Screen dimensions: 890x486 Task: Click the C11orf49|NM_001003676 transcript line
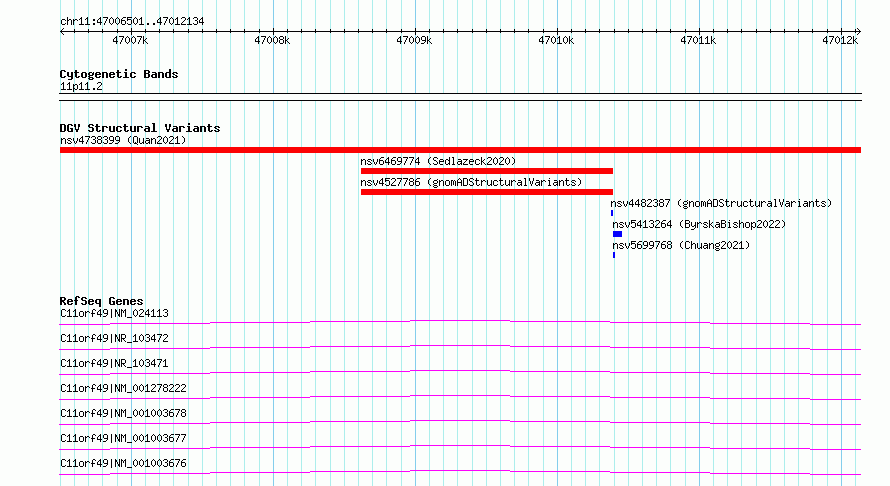460,472
